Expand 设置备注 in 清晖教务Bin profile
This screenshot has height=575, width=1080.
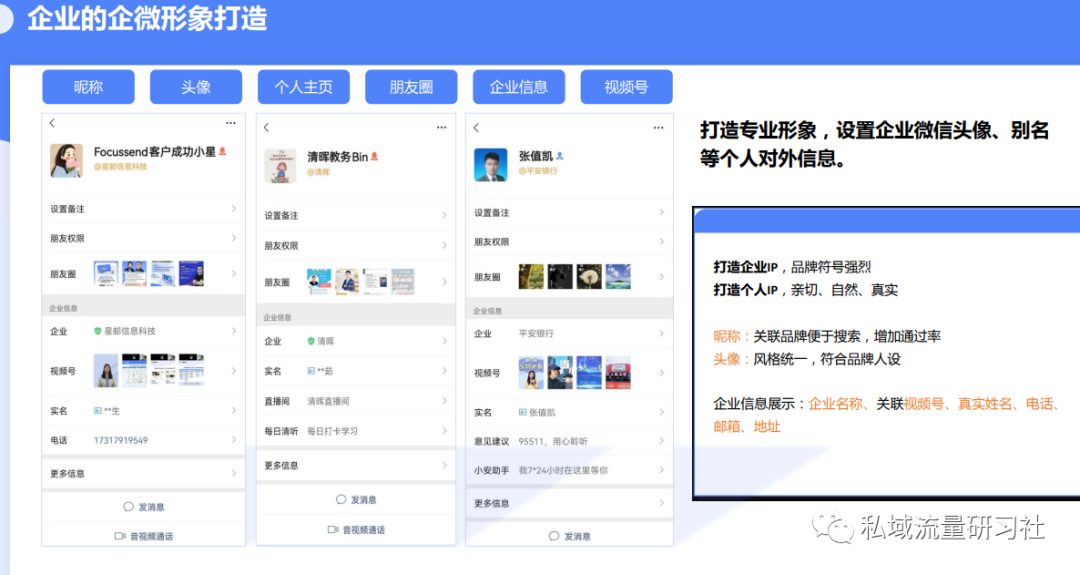pyautogui.click(x=355, y=216)
